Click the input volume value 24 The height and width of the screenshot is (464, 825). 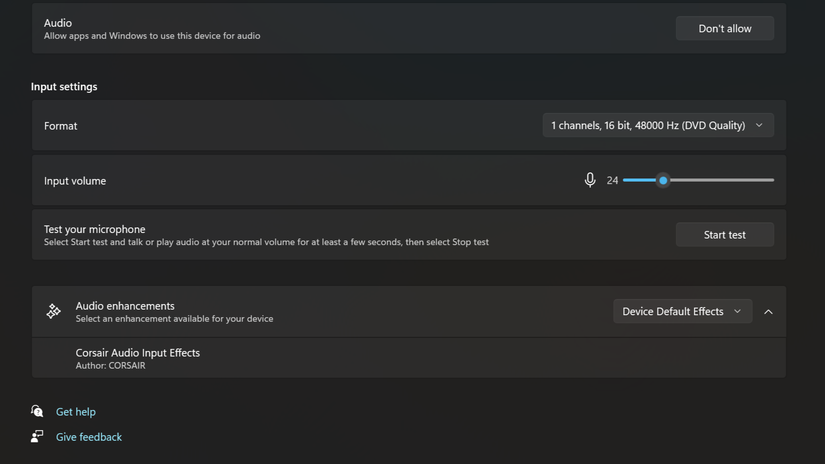coord(612,181)
